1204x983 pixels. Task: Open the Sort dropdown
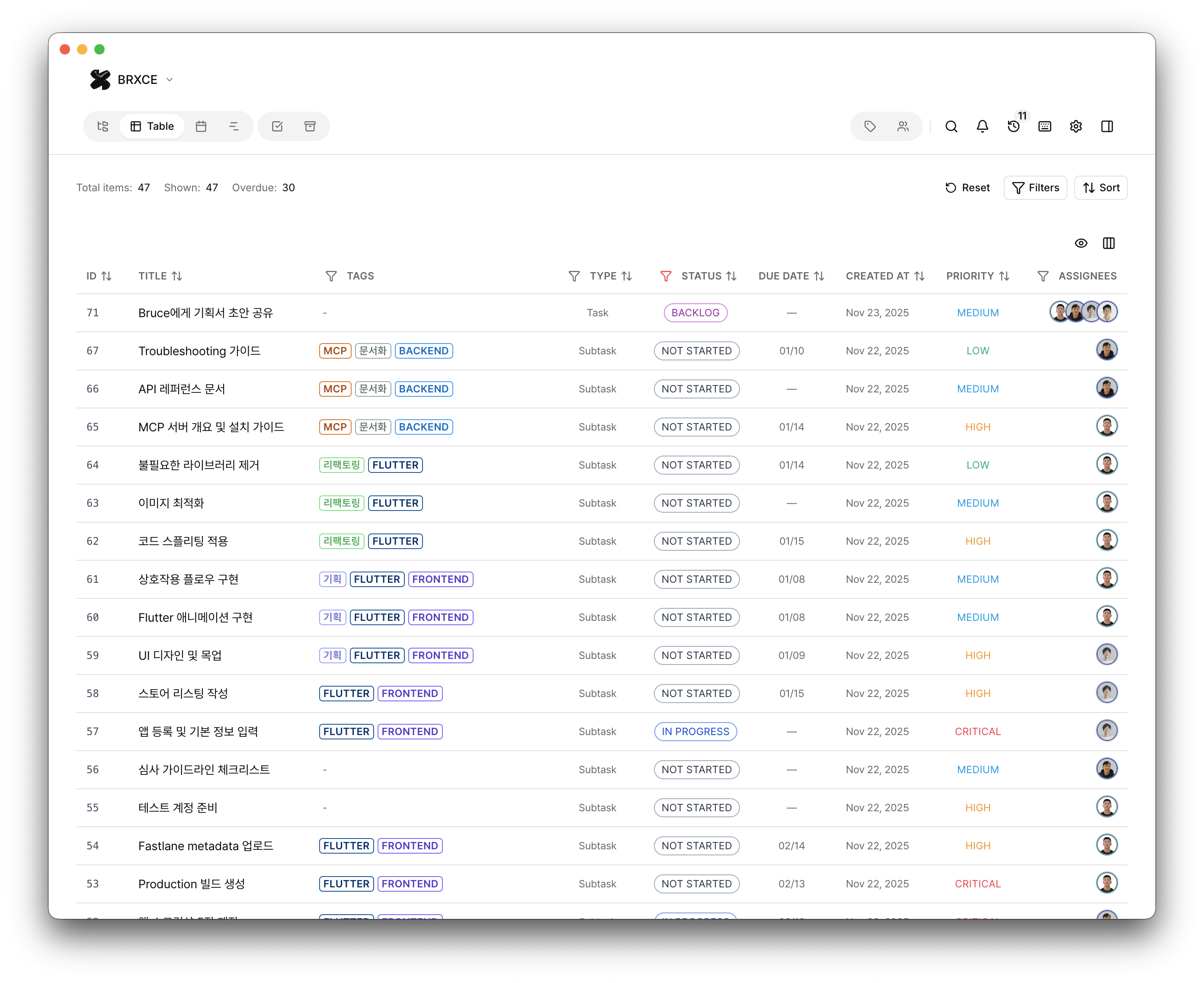click(x=1100, y=187)
